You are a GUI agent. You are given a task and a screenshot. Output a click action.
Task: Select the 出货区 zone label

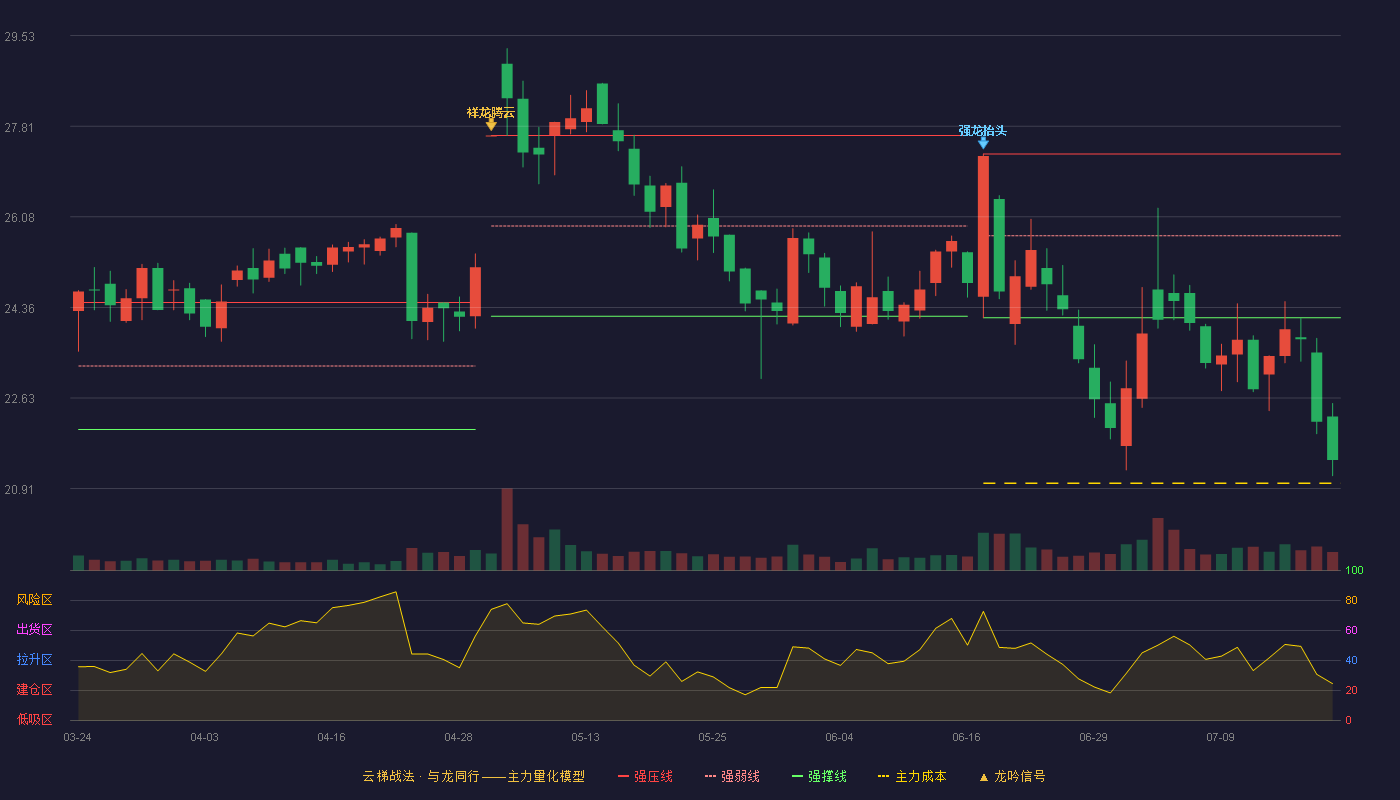34,630
